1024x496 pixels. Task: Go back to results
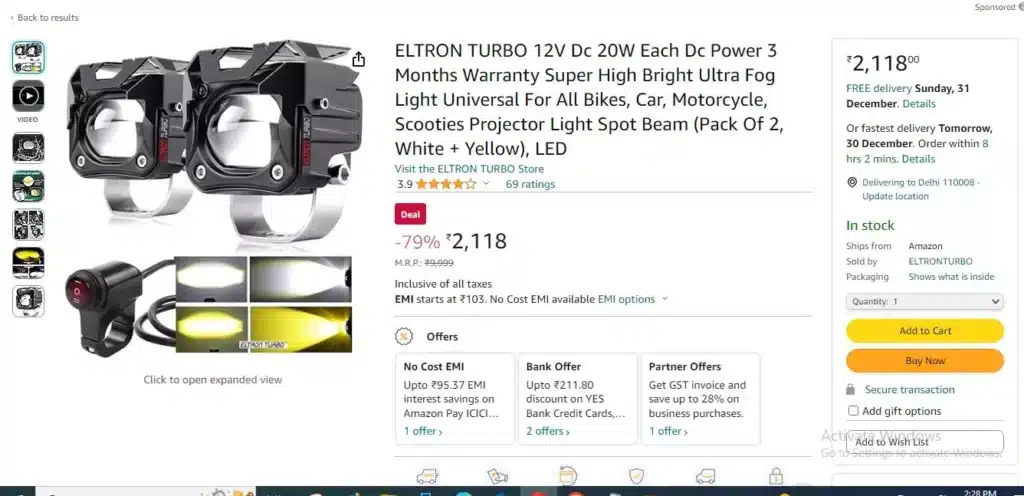click(44, 18)
